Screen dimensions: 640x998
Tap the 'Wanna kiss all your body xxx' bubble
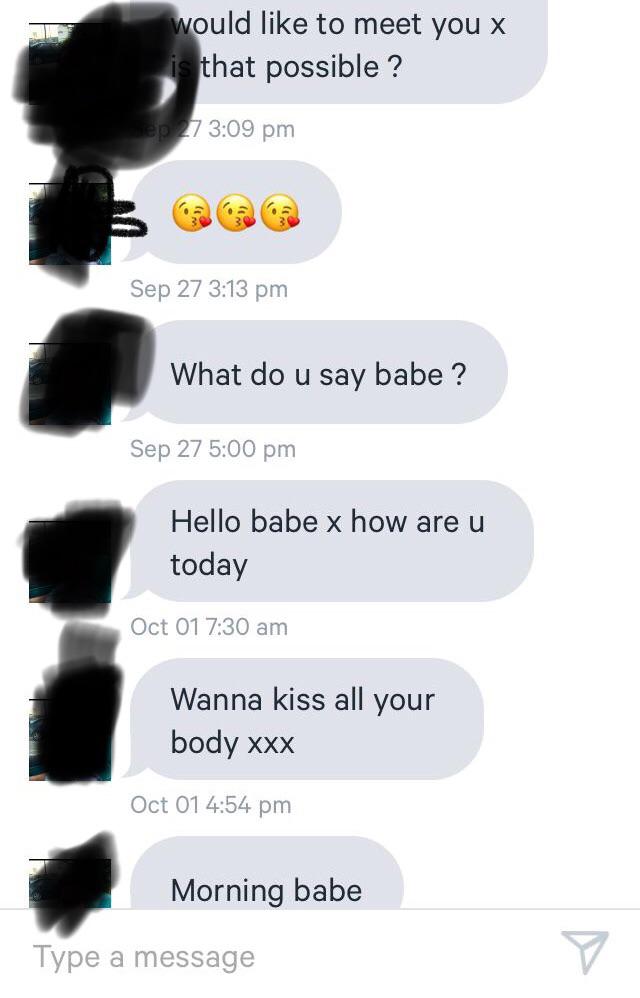click(304, 719)
